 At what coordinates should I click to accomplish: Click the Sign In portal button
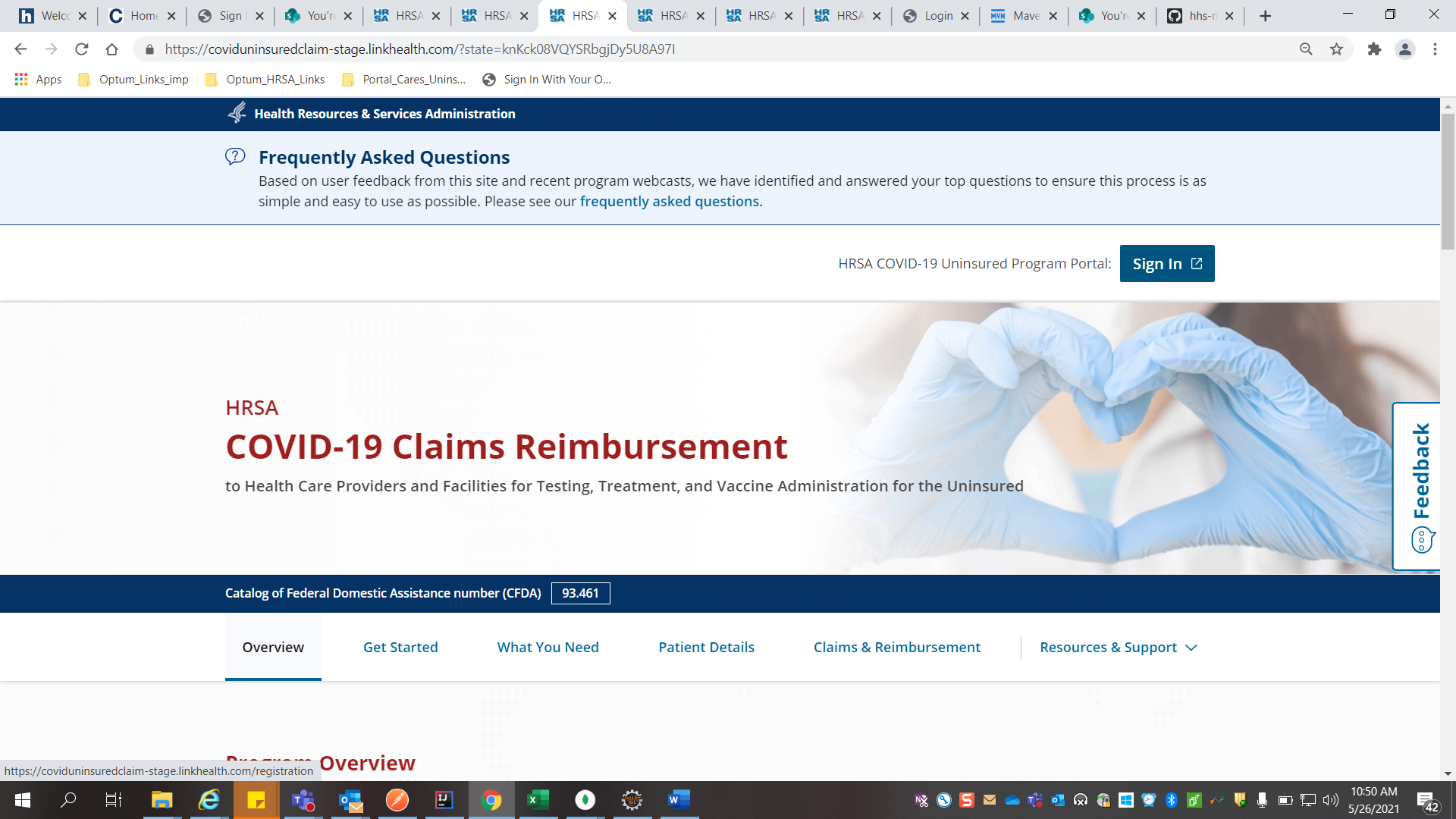tap(1166, 264)
